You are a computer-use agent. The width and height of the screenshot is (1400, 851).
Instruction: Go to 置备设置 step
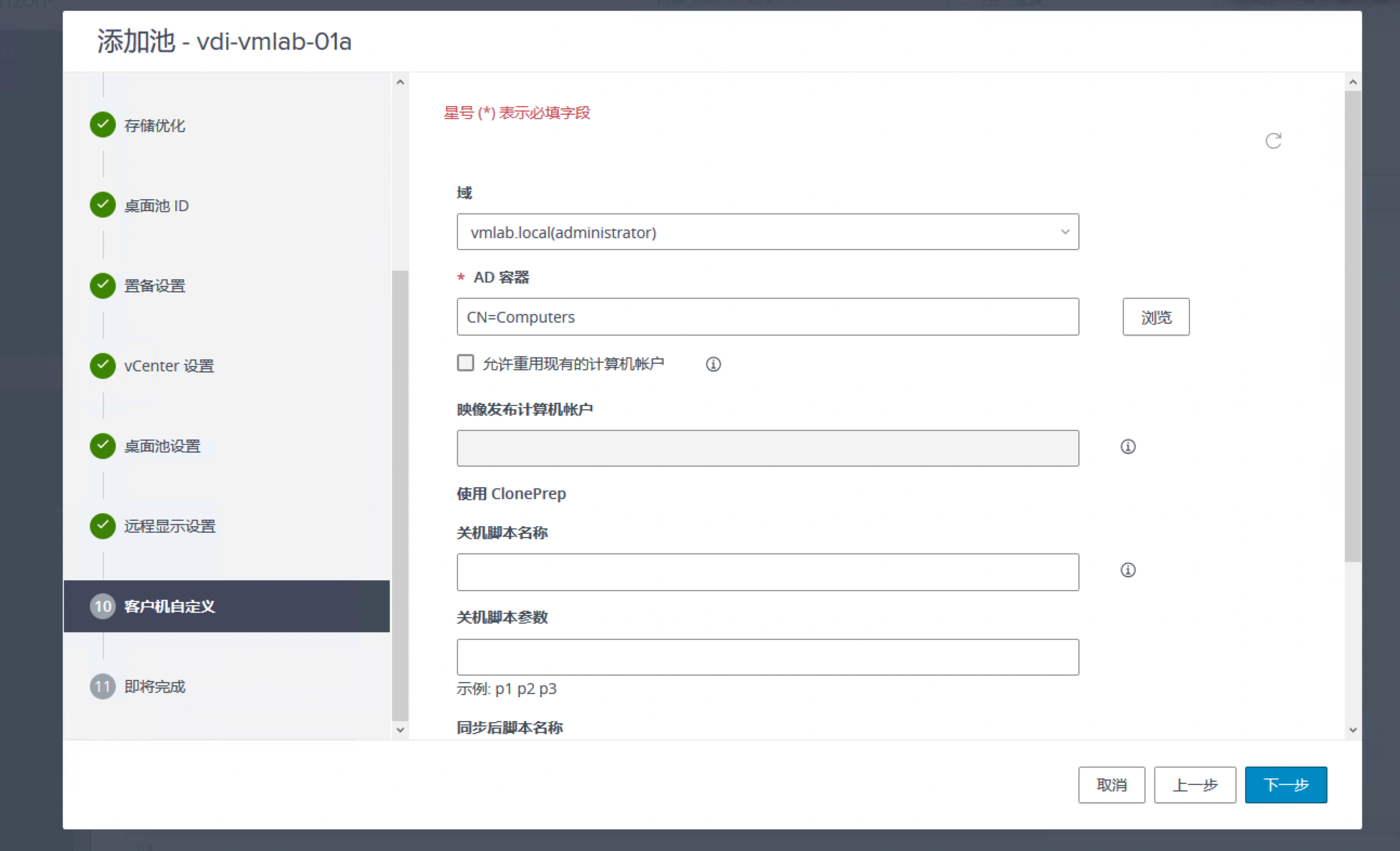[154, 286]
